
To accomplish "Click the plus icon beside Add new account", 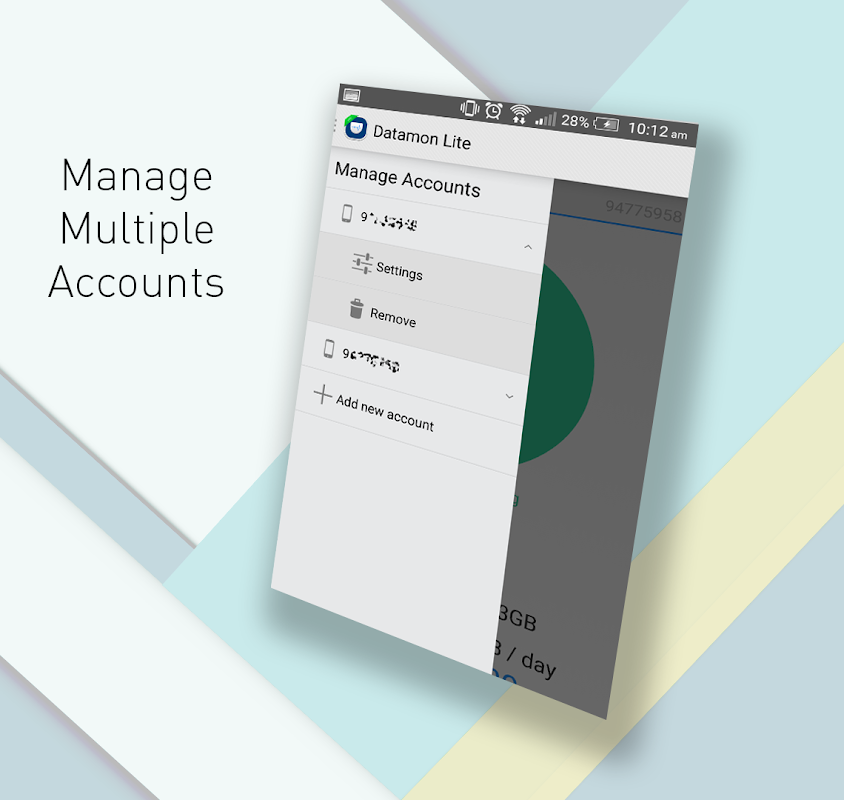I will pyautogui.click(x=323, y=394).
